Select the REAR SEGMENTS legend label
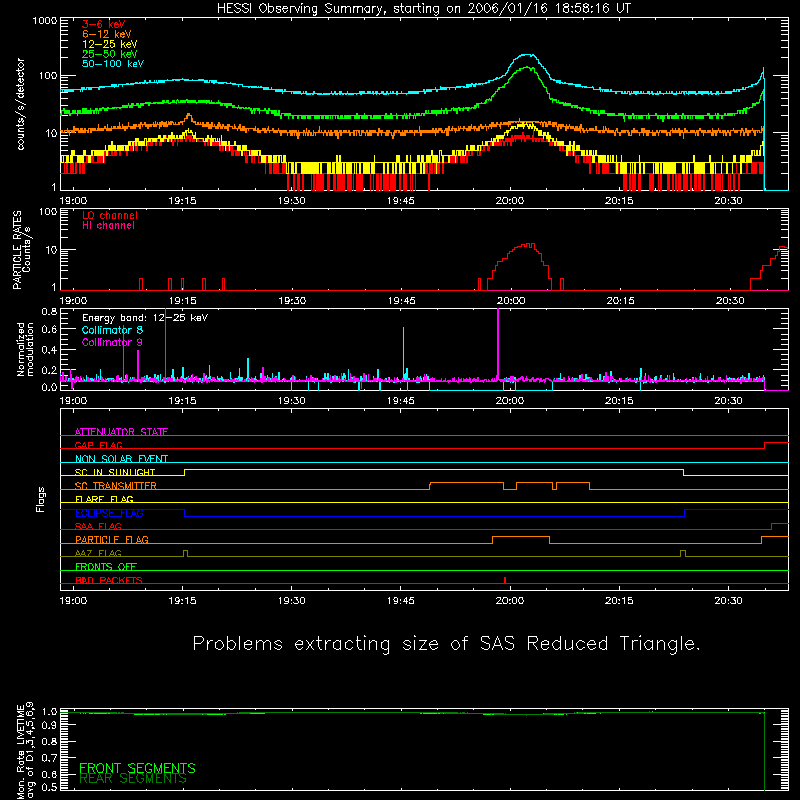The image size is (800, 800). pos(133,779)
